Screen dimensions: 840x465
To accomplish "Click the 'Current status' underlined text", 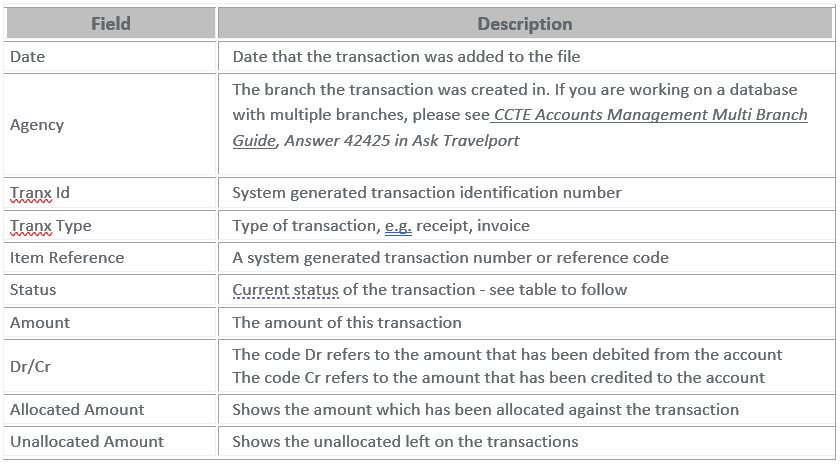I will click(x=286, y=290).
